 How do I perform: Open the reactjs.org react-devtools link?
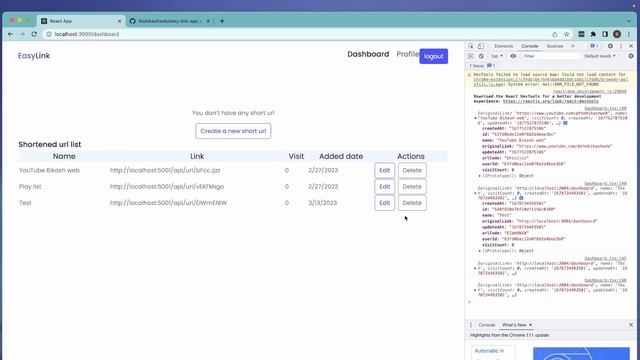pyautogui.click(x=551, y=101)
